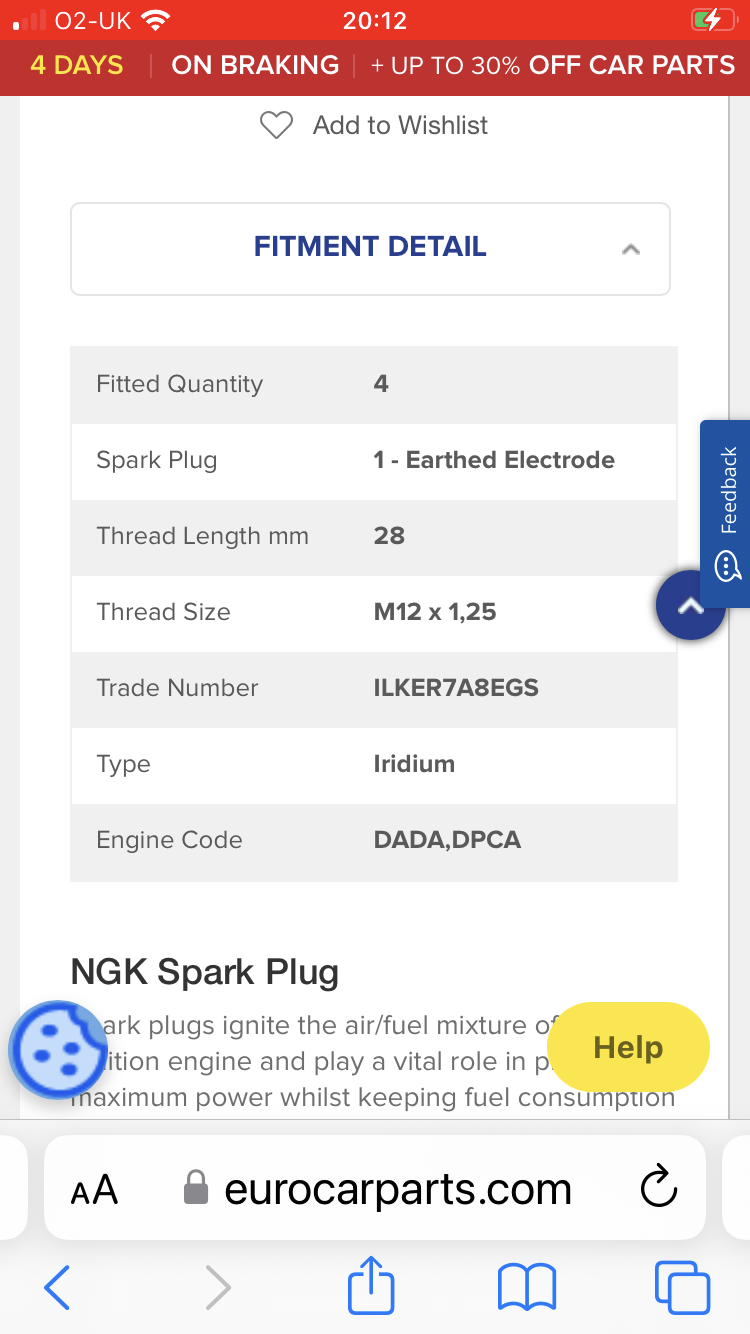750x1334 pixels.
Task: Select the Trade Number value ILKER7A8EGS
Action: (x=456, y=688)
